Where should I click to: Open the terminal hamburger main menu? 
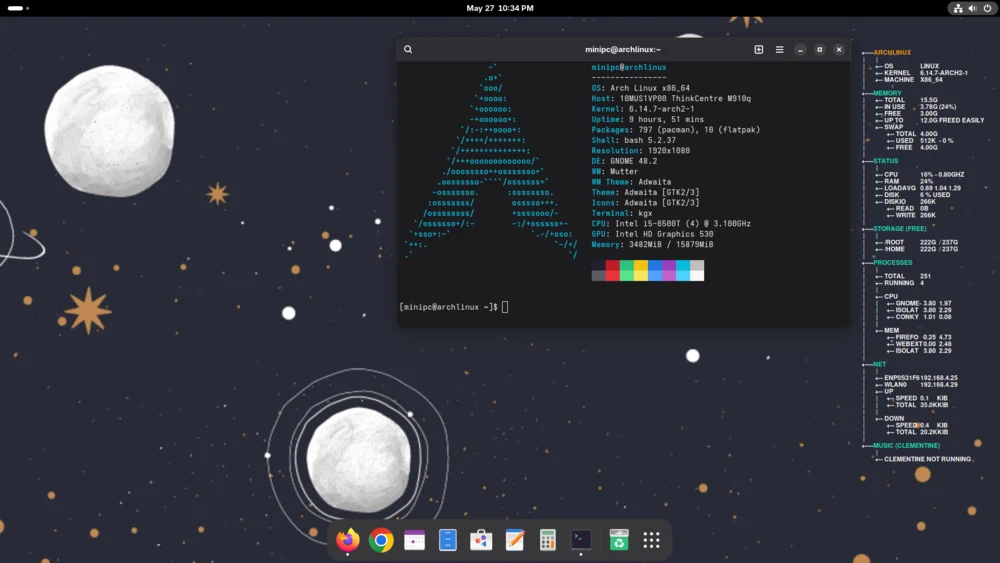point(779,49)
